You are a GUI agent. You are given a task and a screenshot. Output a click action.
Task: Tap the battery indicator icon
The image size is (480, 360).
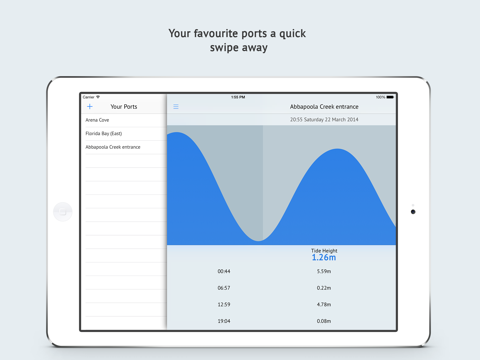pos(390,97)
